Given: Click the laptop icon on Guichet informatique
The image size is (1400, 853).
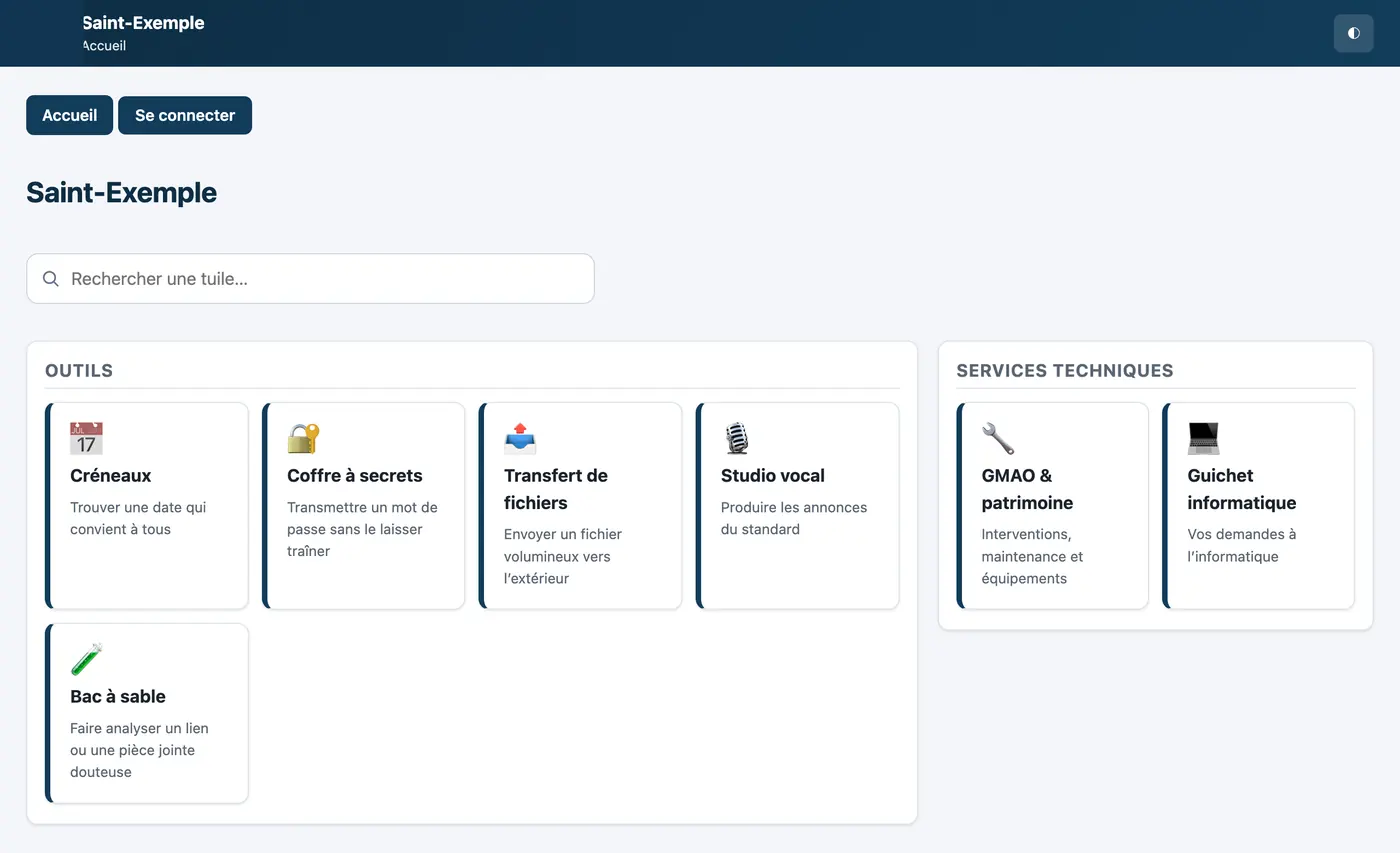Looking at the screenshot, I should coord(1204,438).
